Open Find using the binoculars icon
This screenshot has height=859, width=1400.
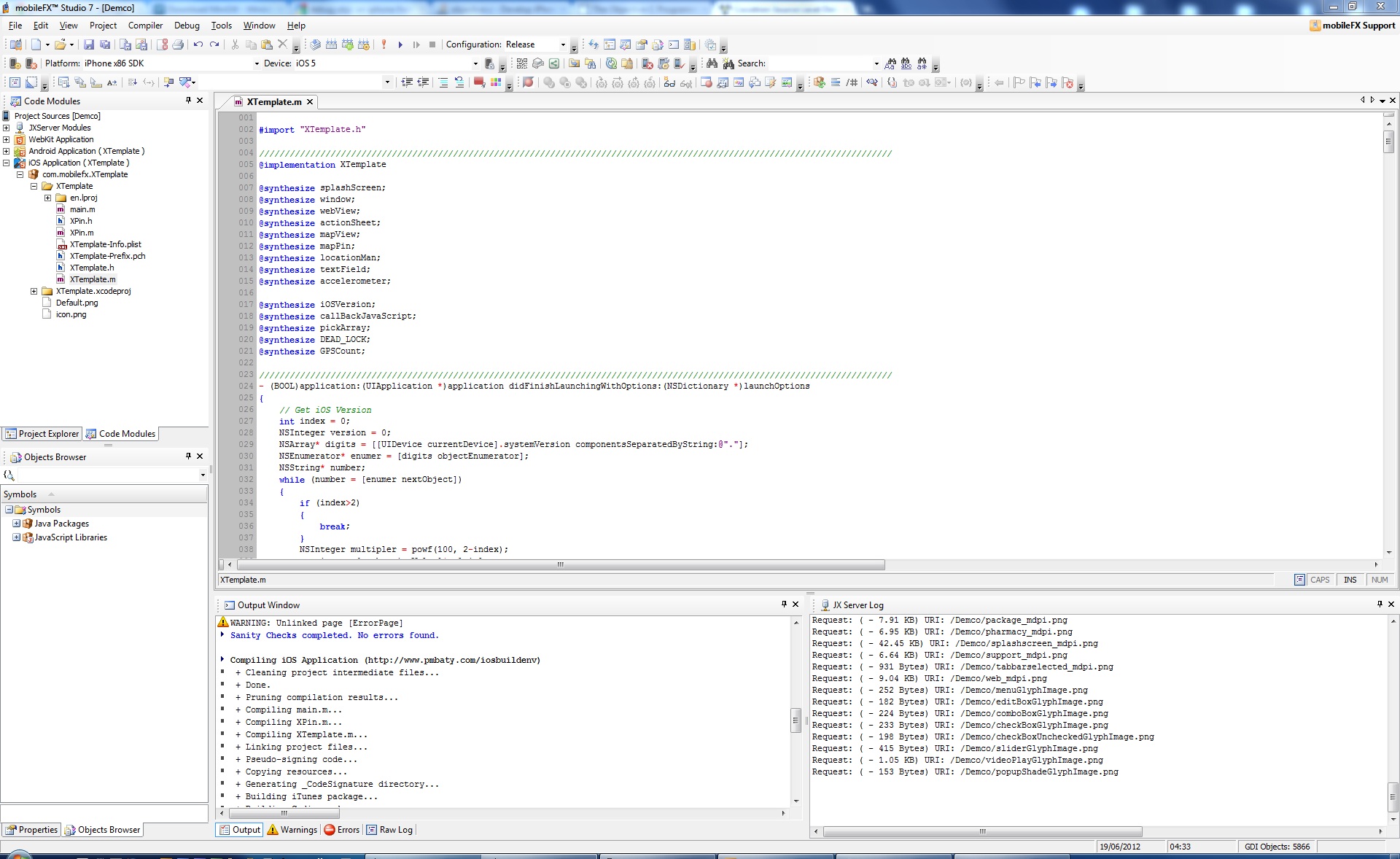tap(712, 63)
